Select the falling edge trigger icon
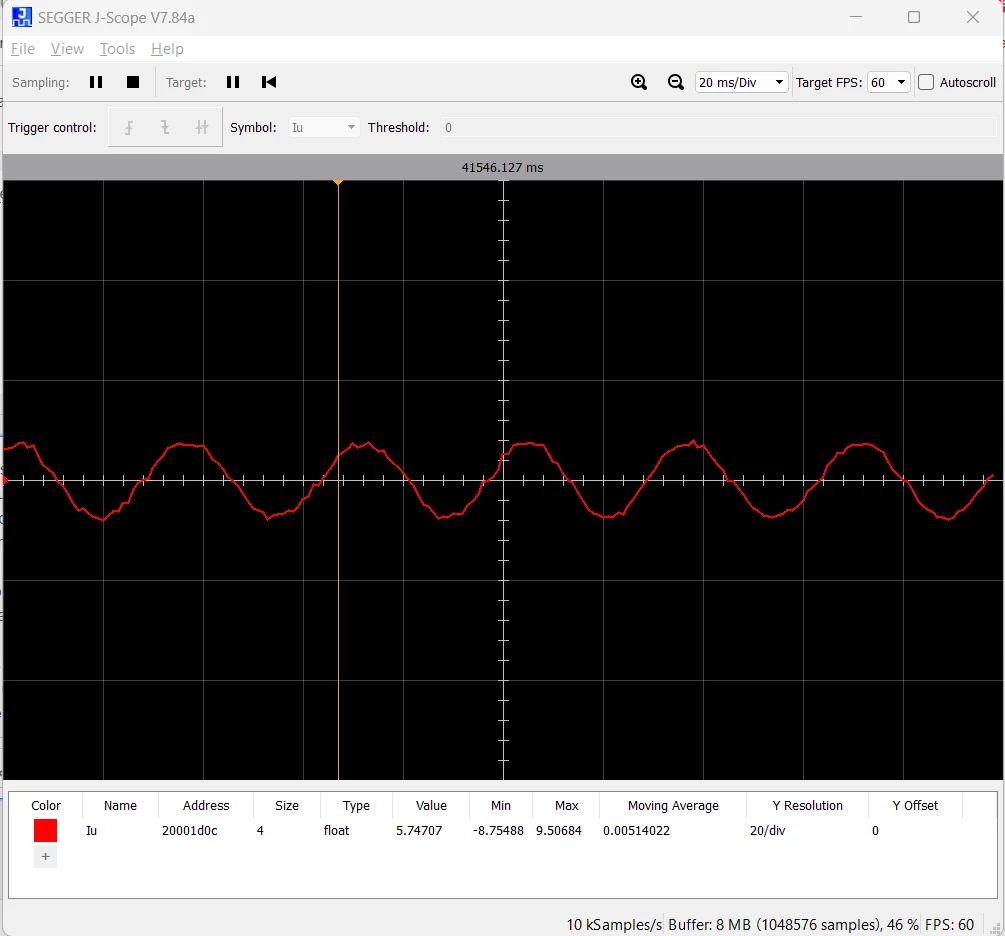The image size is (1005, 936). point(165,128)
